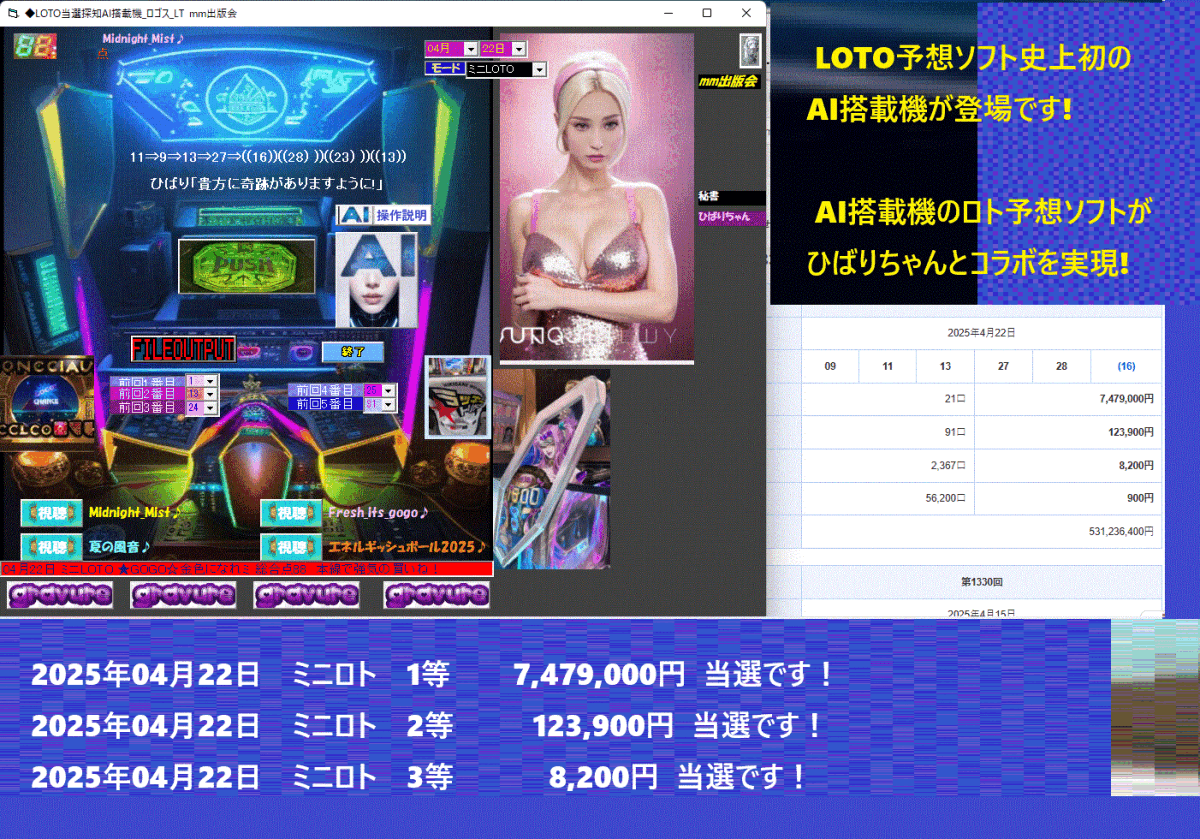Viewport: 1200px width, 839px height.
Task: Toggle 視聴 for エネルギッシュボール2025 track
Action: point(291,547)
